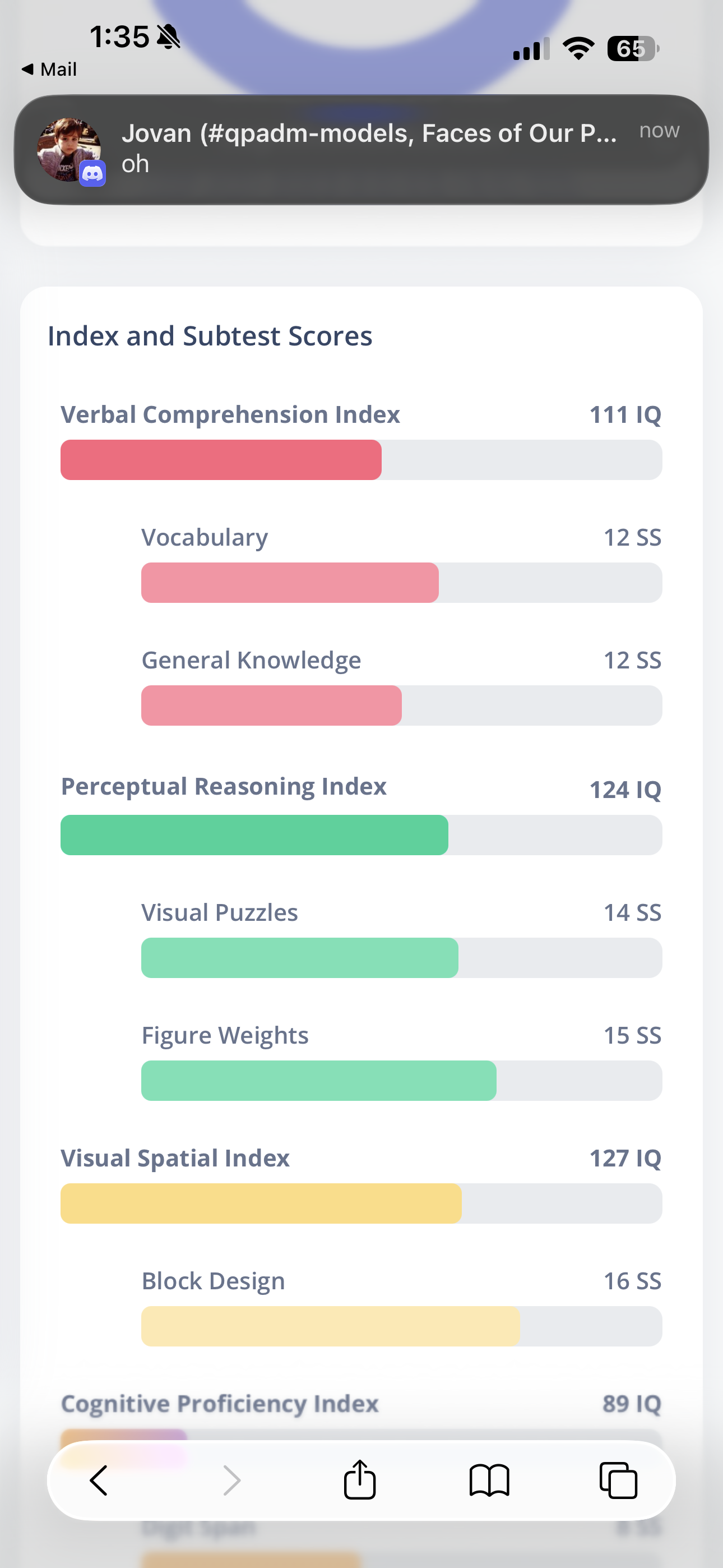This screenshot has height=1568, width=723.
Task: Tap the silent bell icon beside the time
Action: [x=169, y=37]
